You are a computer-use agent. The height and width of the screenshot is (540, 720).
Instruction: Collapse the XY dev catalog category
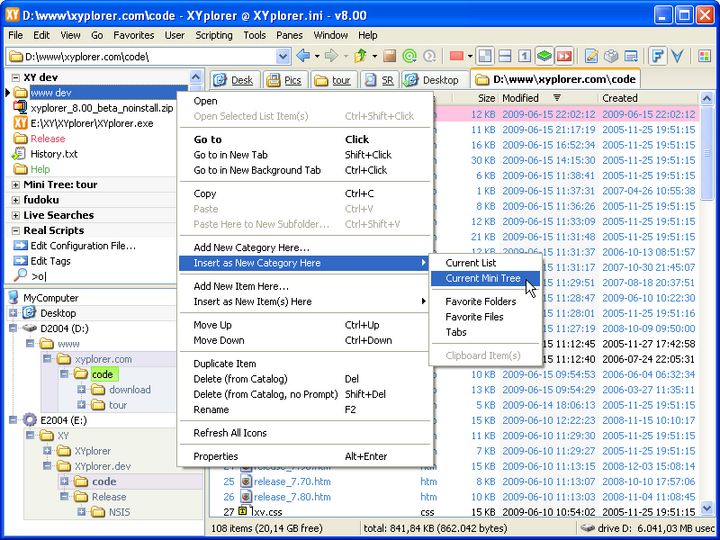16,77
